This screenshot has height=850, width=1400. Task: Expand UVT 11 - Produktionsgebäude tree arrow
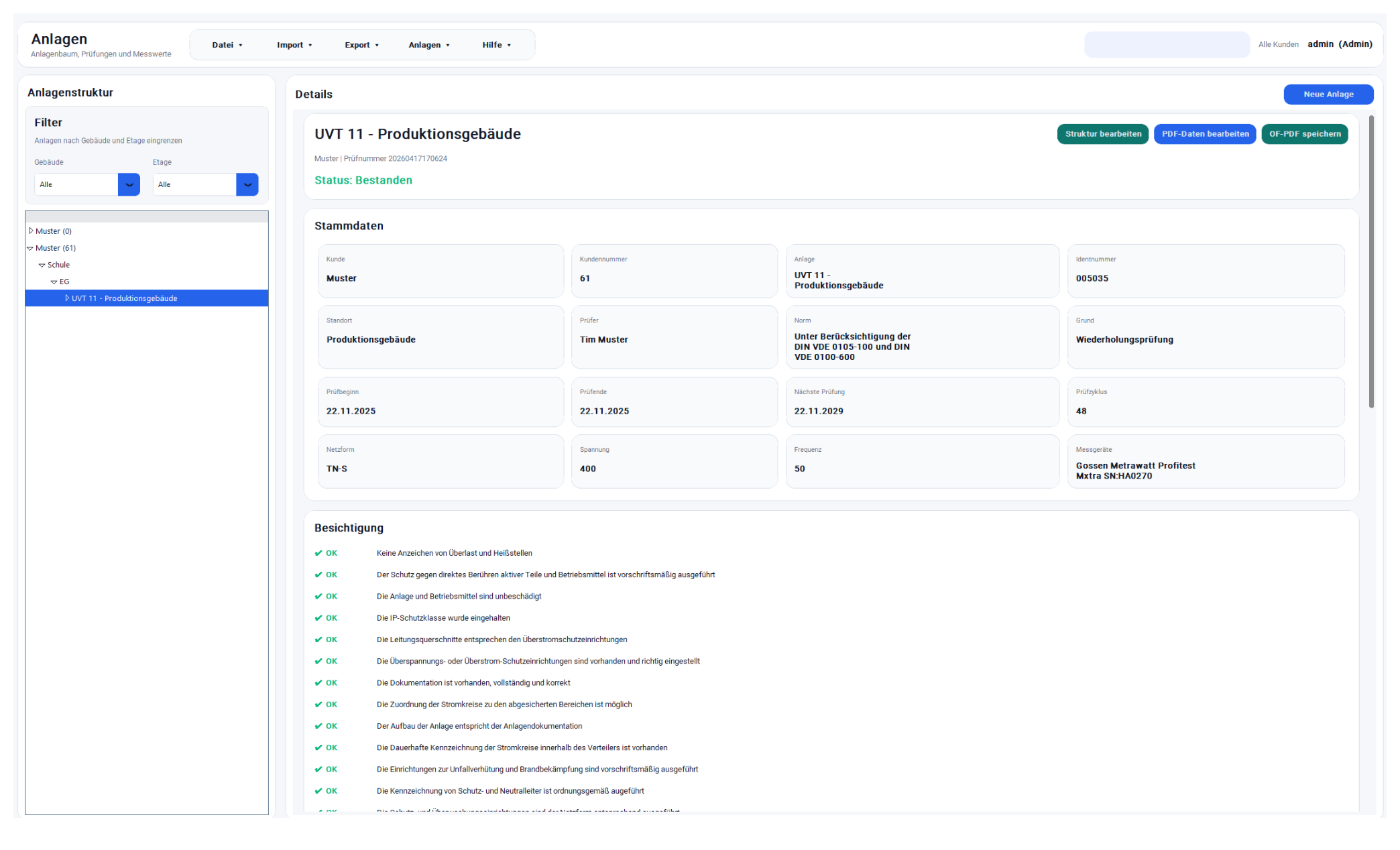tap(67, 298)
